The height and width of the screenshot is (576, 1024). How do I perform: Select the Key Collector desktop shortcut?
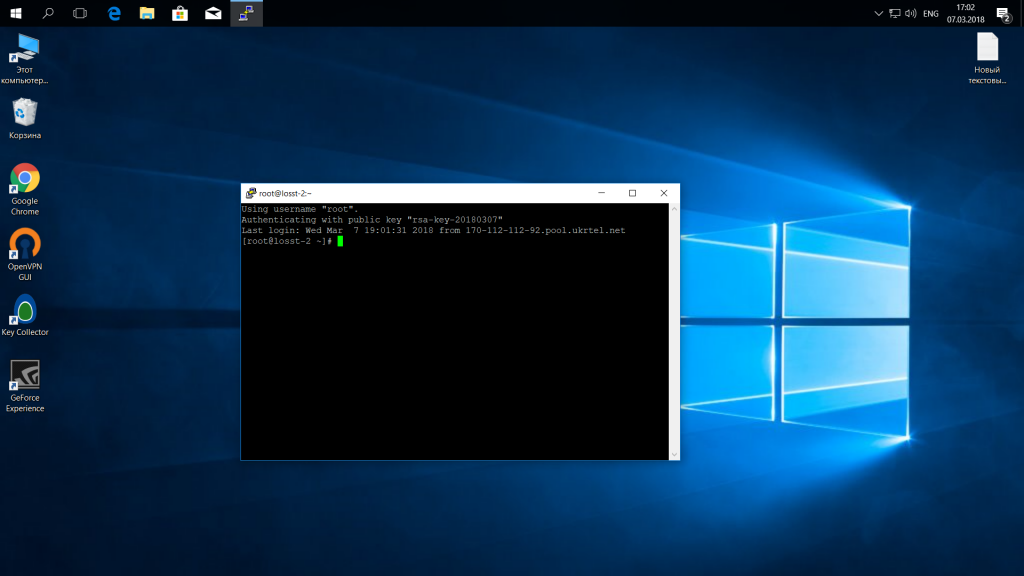coord(25,310)
